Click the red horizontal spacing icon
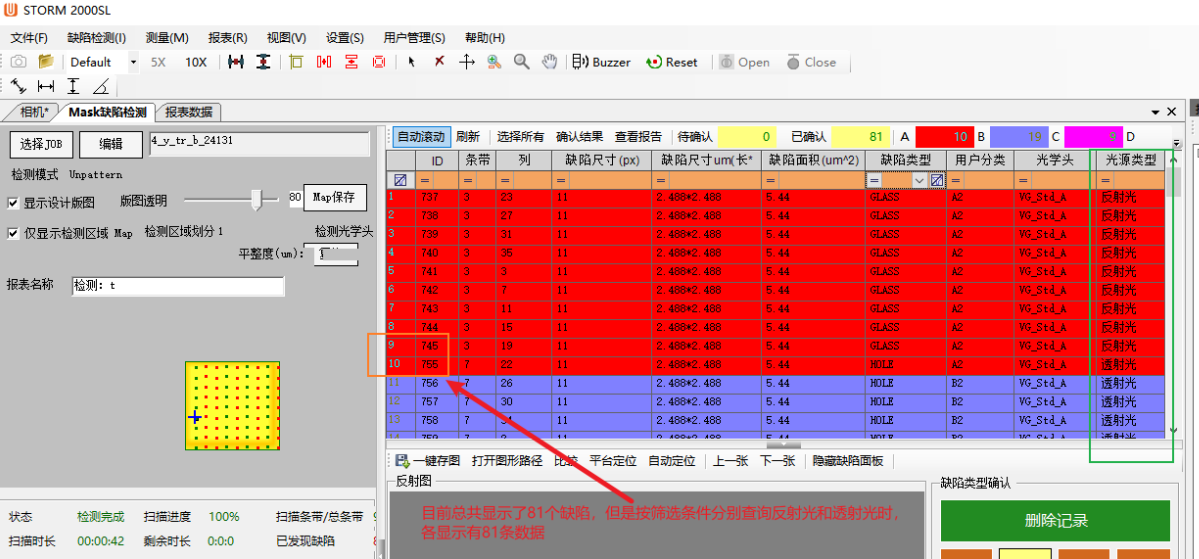Image resolution: width=1199 pixels, height=559 pixels. (x=323, y=62)
